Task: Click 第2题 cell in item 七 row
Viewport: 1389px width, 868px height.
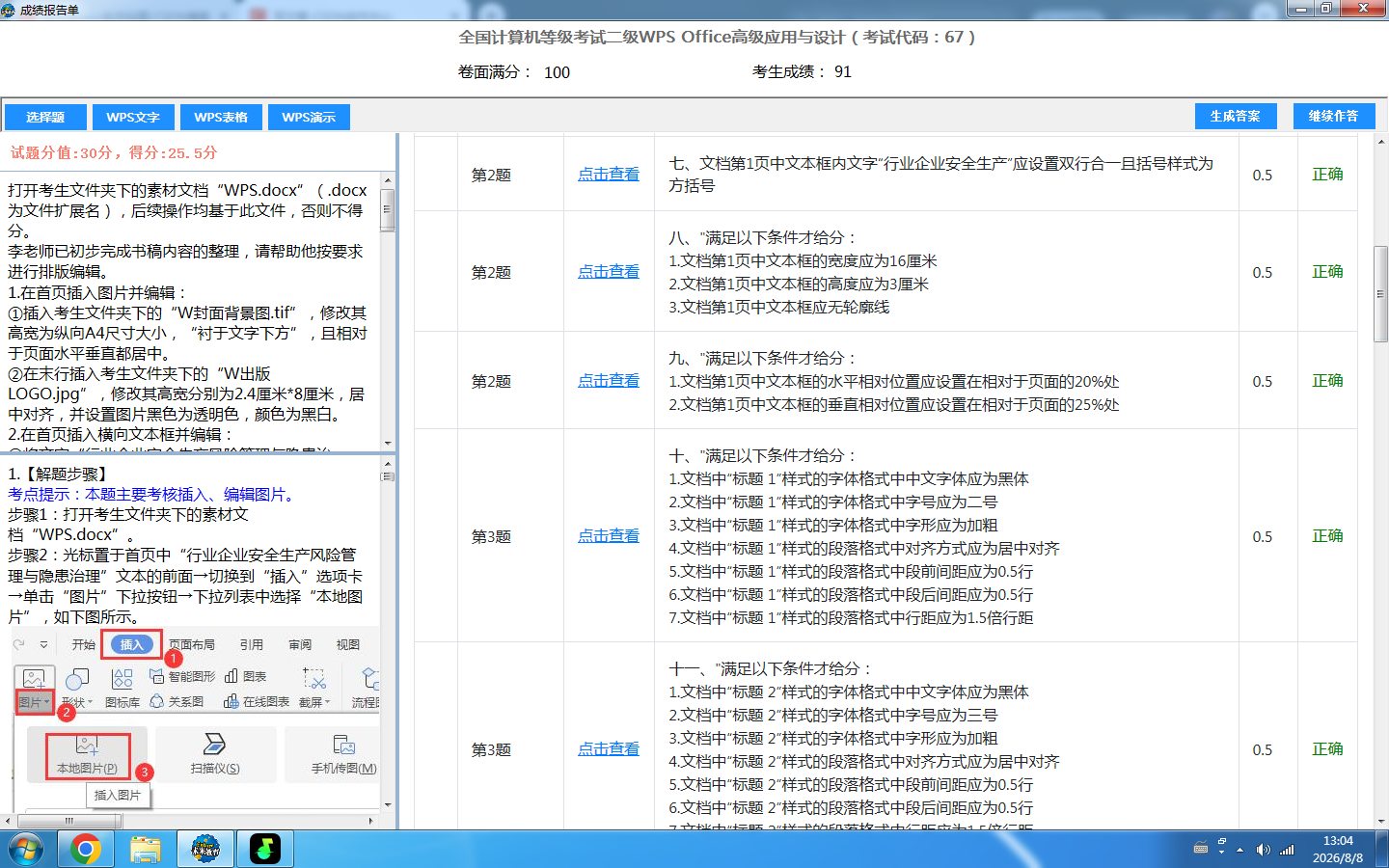Action: [491, 175]
